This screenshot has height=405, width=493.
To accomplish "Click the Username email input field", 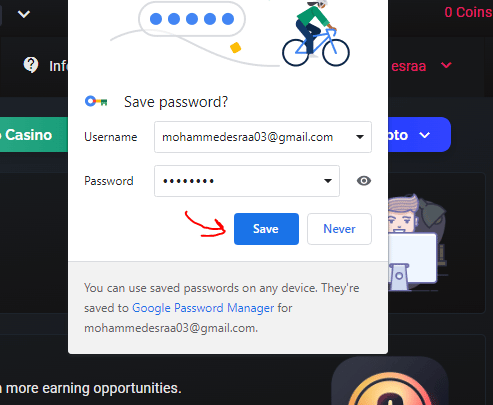I will coord(263,137).
